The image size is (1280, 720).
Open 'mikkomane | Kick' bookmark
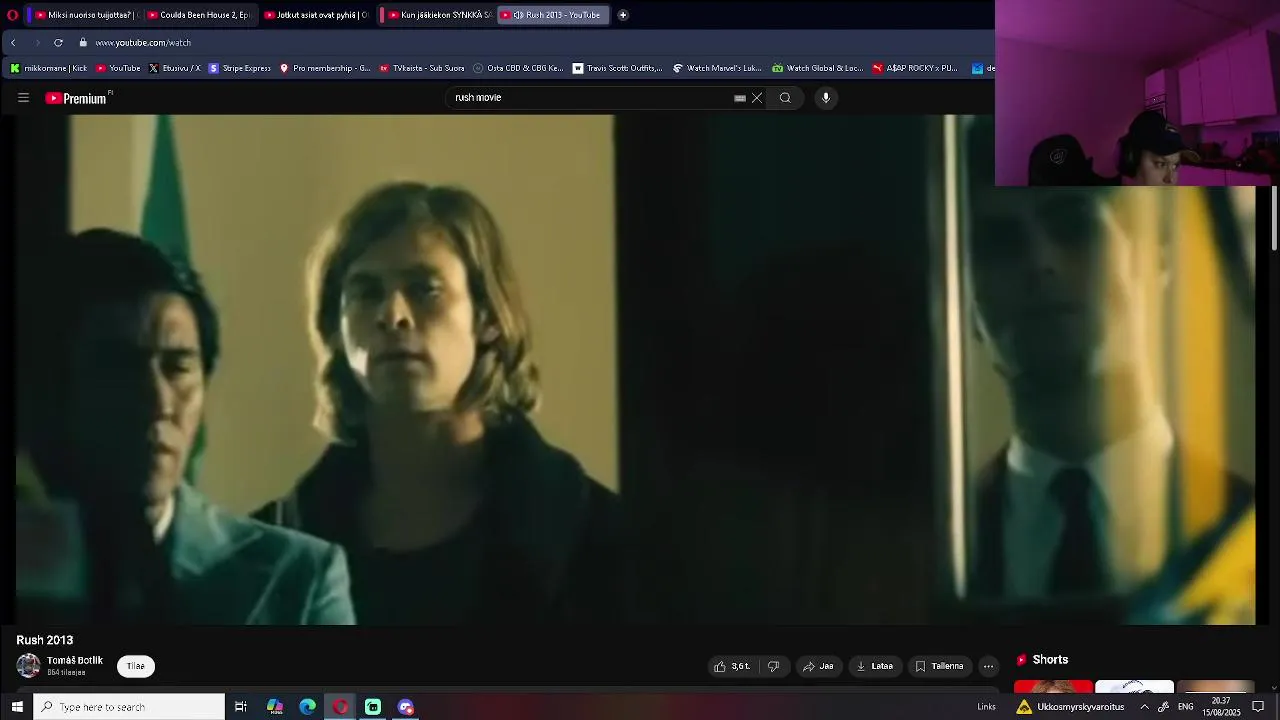tap(49, 68)
